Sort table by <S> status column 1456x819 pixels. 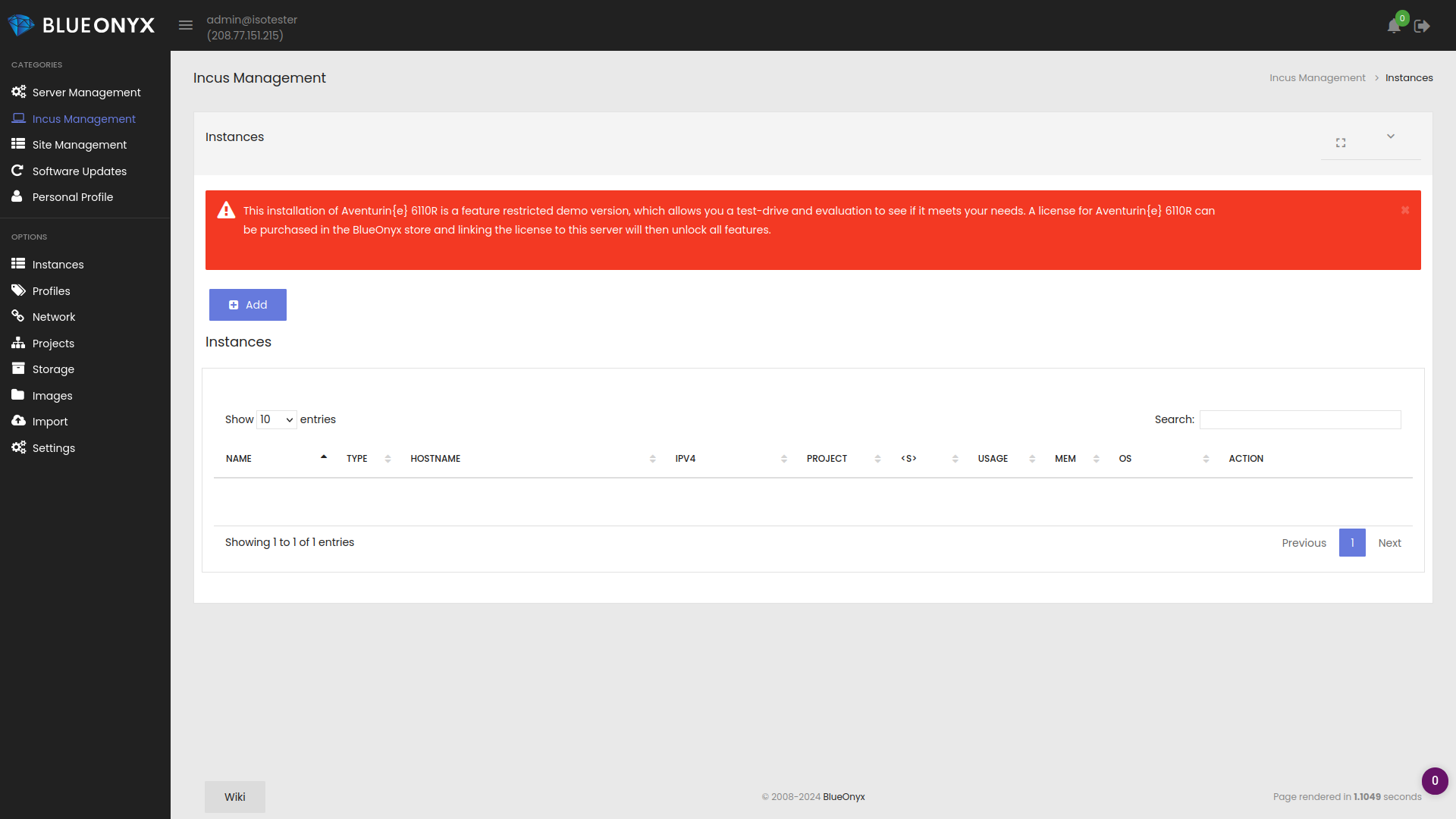pos(929,459)
